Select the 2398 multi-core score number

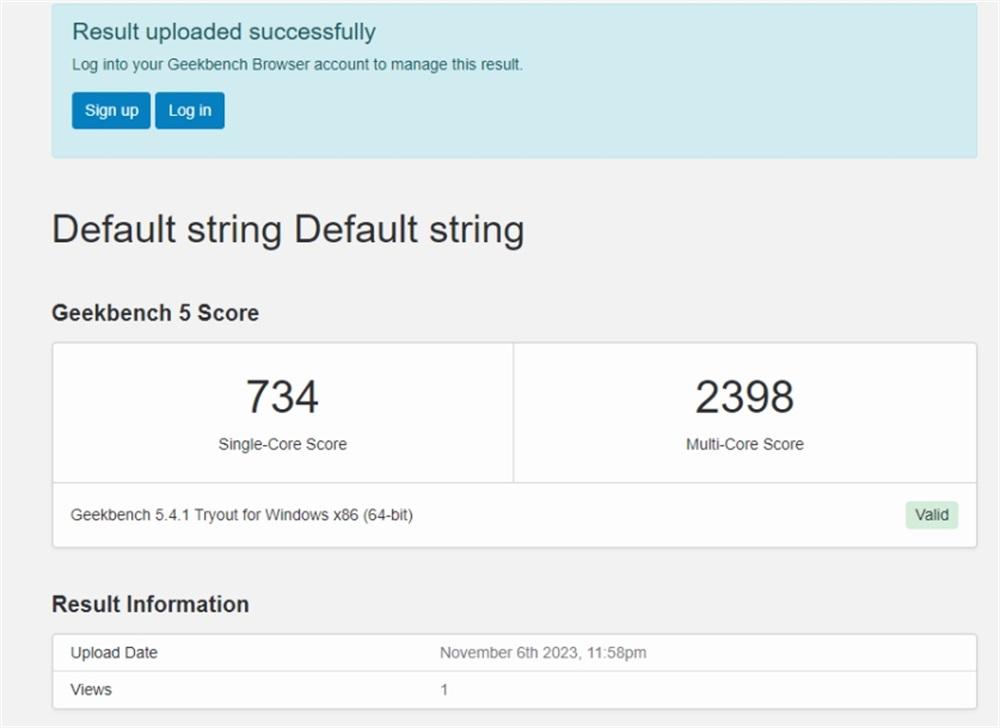pos(745,397)
